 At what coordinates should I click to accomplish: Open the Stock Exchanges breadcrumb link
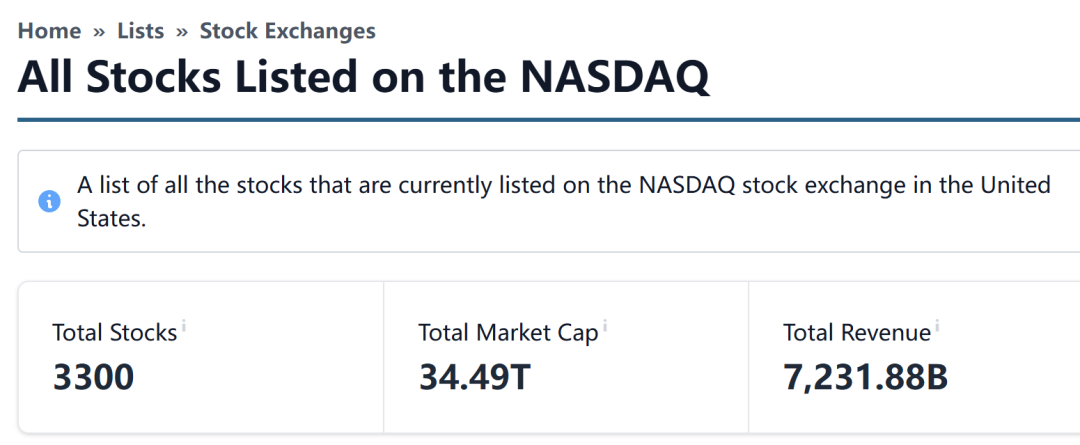(288, 31)
